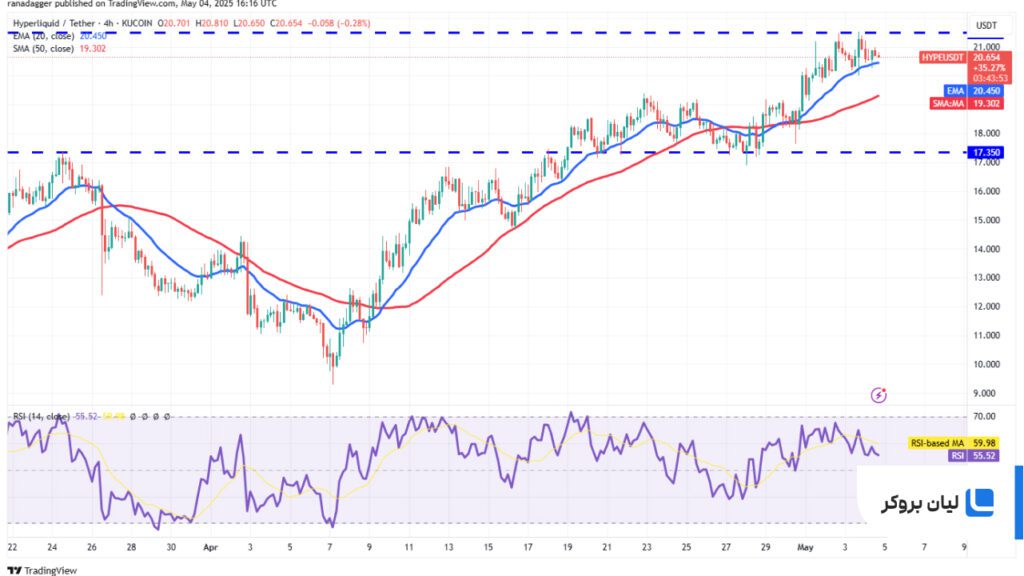Click the +35.27% change in HYPEUSDT label
Screen dimensions: 1024x576
pos(989,68)
